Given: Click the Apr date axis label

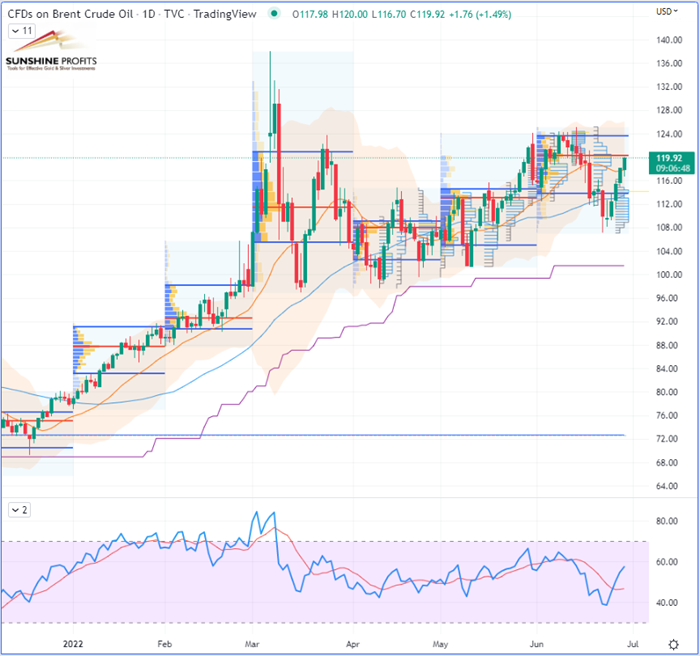Looking at the screenshot, I should (x=353, y=644).
